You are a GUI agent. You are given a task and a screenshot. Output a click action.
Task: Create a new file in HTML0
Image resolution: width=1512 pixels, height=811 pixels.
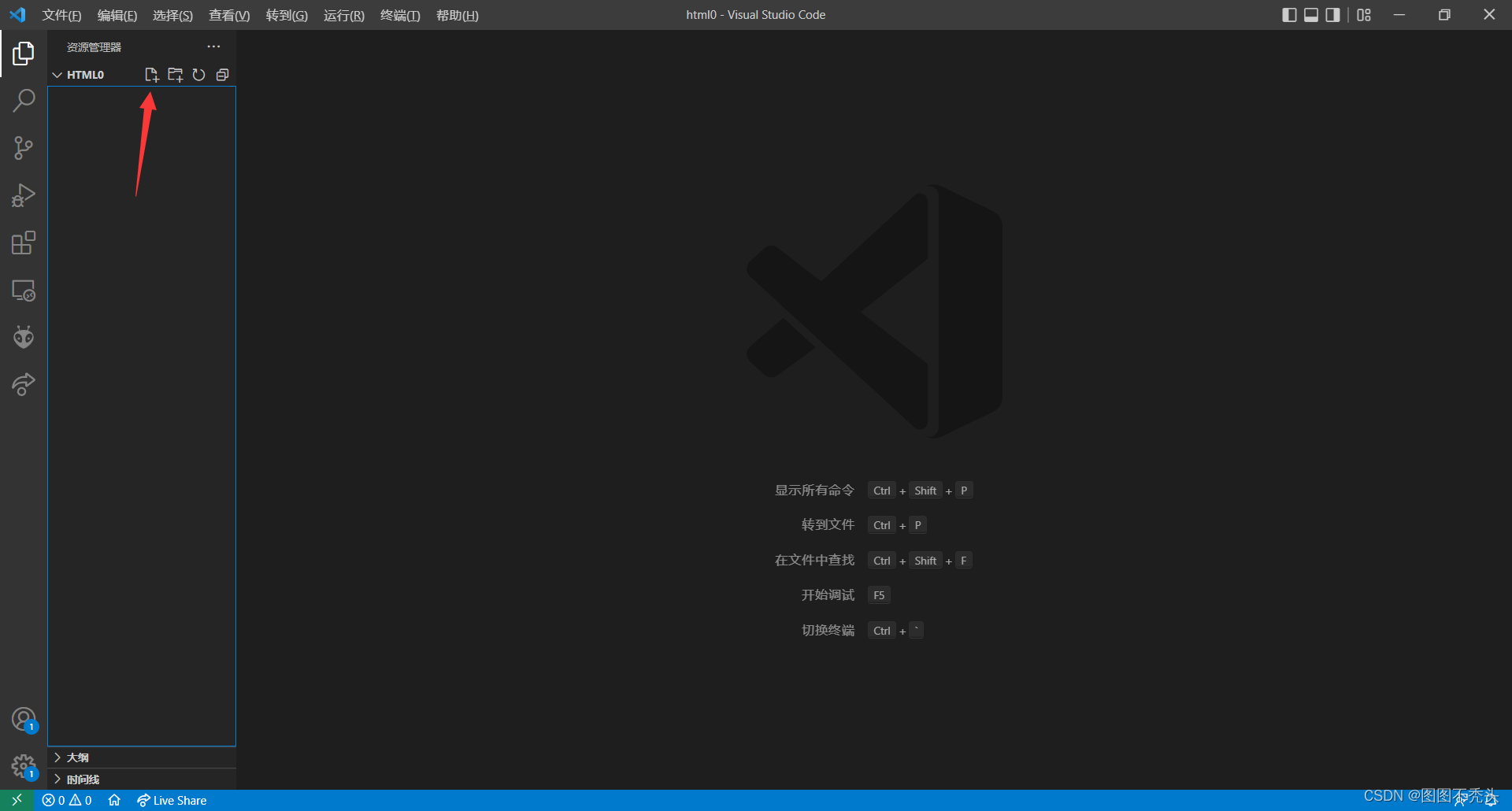pos(151,75)
